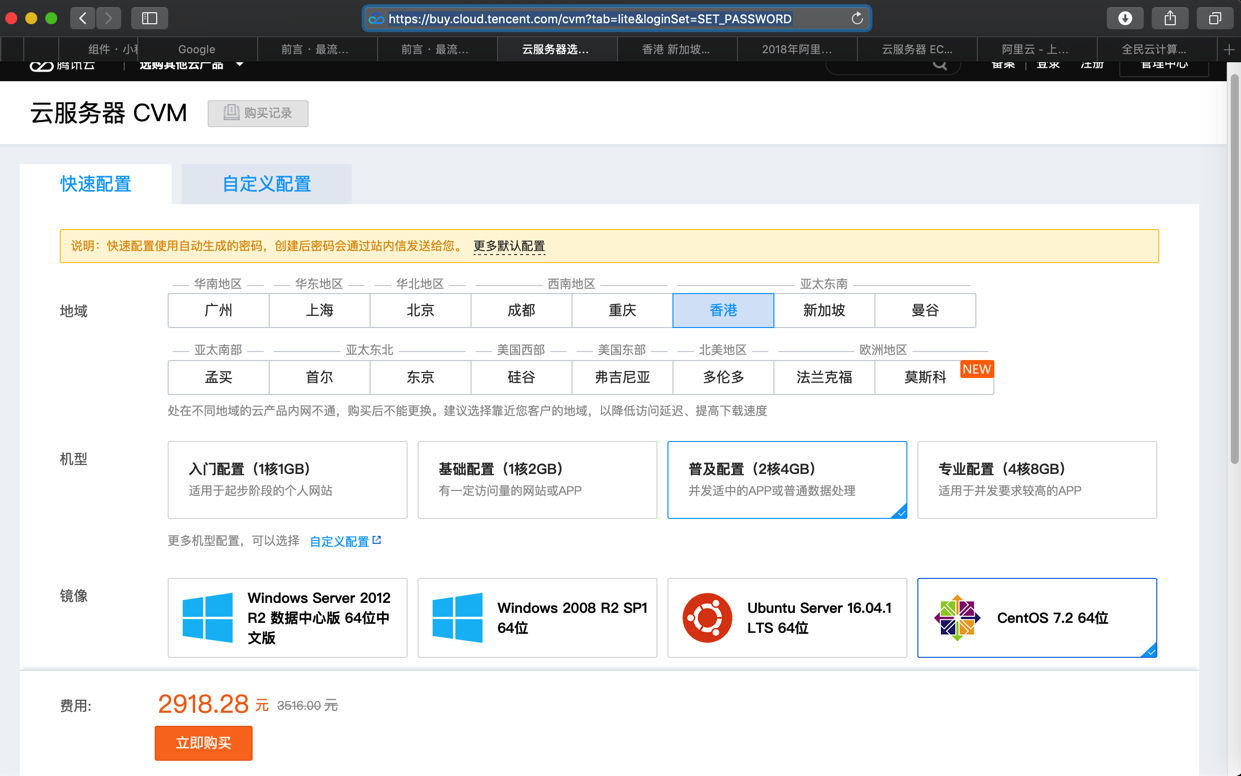Click the Ubuntu Server 16.04.1 image option

pos(787,618)
